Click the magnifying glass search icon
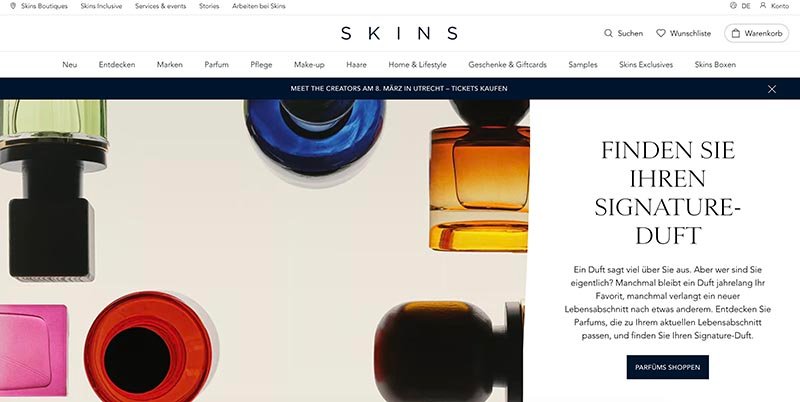Screen dimensions: 800x402 [x=608, y=33]
